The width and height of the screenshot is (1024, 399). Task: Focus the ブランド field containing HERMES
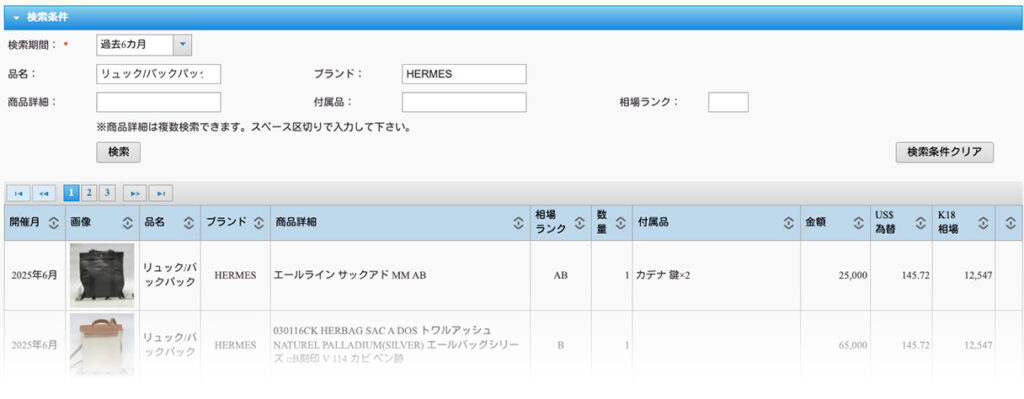[464, 74]
